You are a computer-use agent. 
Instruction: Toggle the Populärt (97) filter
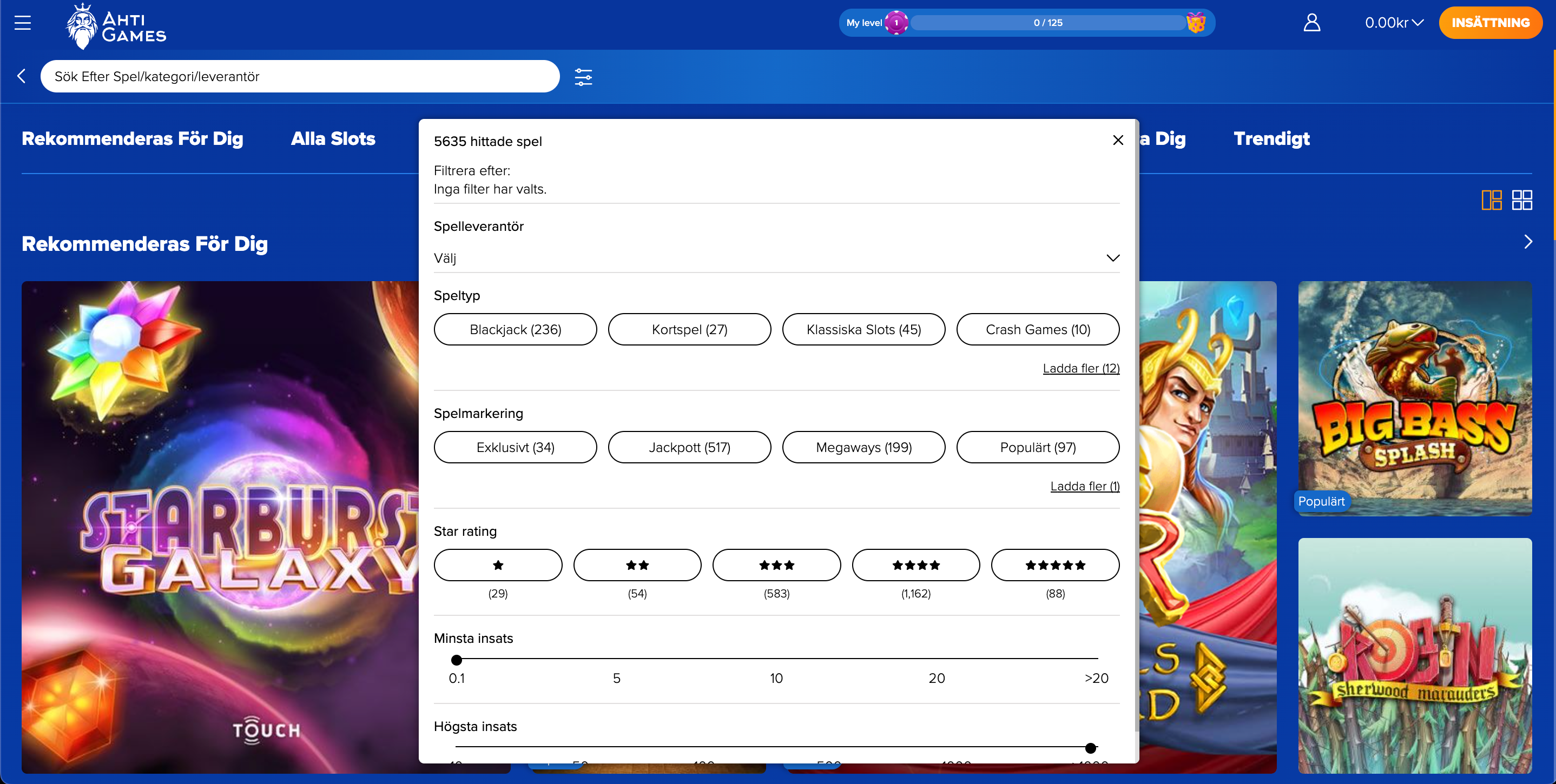pos(1038,447)
